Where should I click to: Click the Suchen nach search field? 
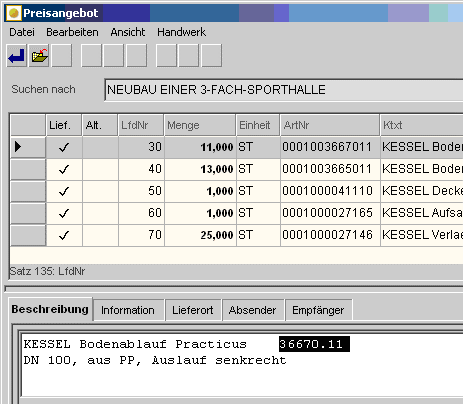284,90
